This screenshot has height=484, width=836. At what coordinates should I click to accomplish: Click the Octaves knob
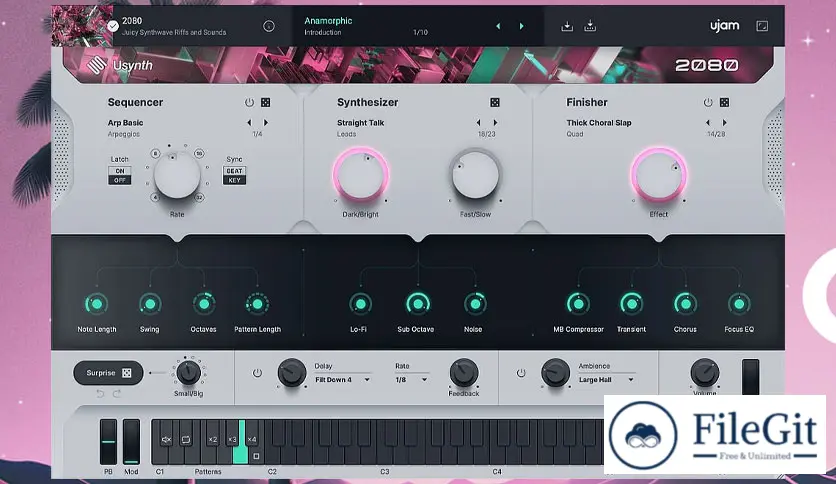coord(204,304)
